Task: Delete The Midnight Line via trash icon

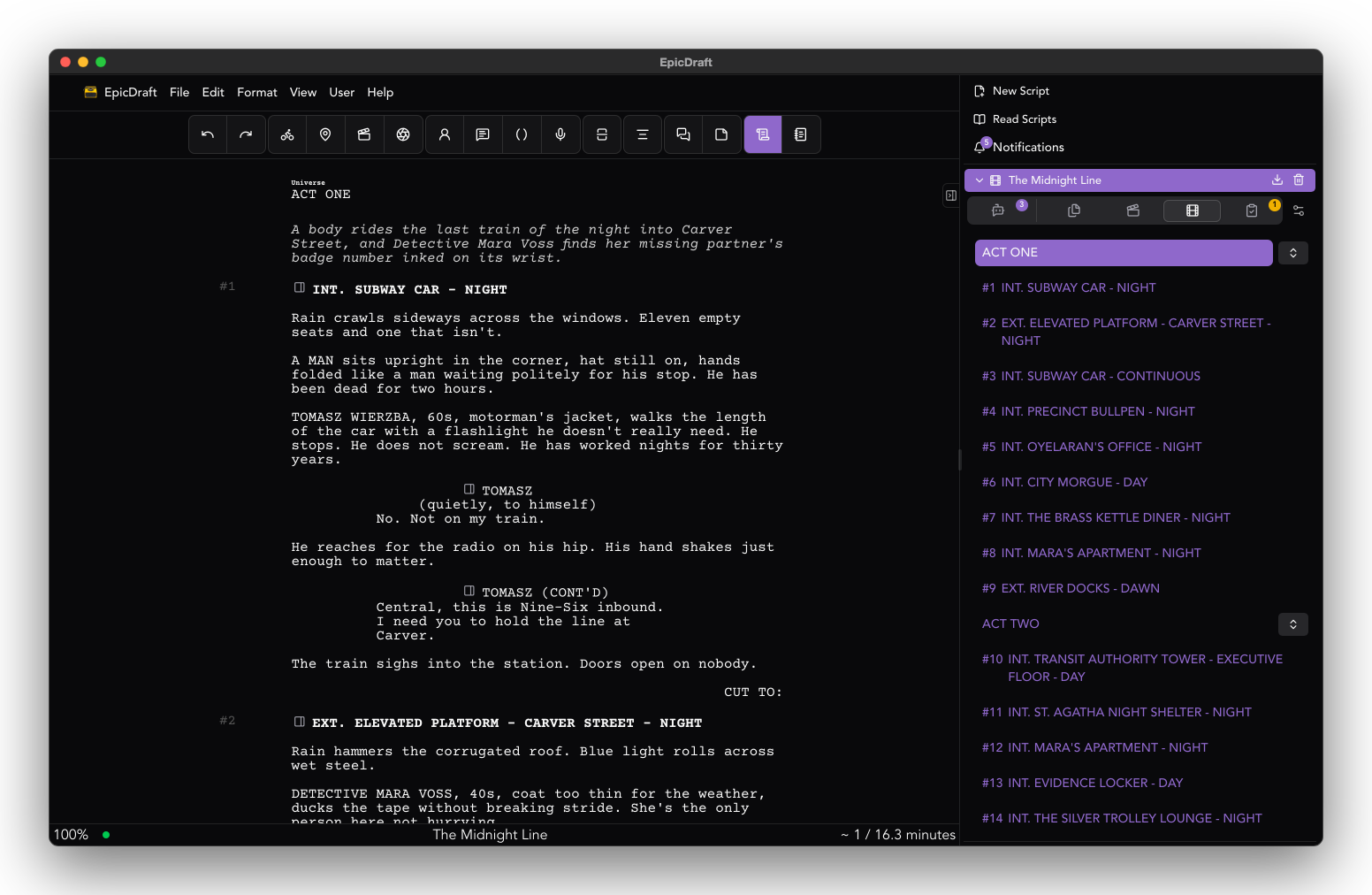Action: (x=1299, y=180)
